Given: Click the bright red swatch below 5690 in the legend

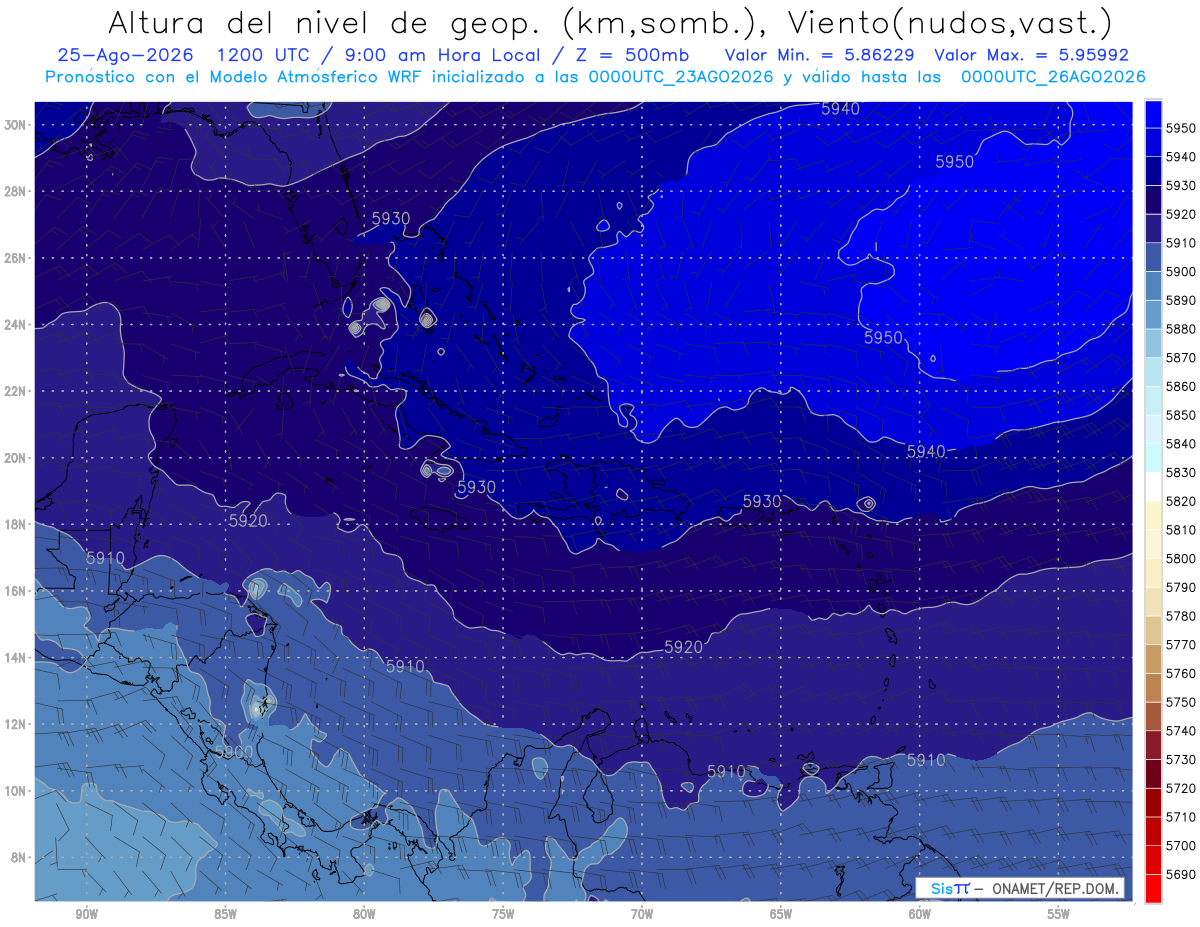Looking at the screenshot, I should pyautogui.click(x=1153, y=888).
